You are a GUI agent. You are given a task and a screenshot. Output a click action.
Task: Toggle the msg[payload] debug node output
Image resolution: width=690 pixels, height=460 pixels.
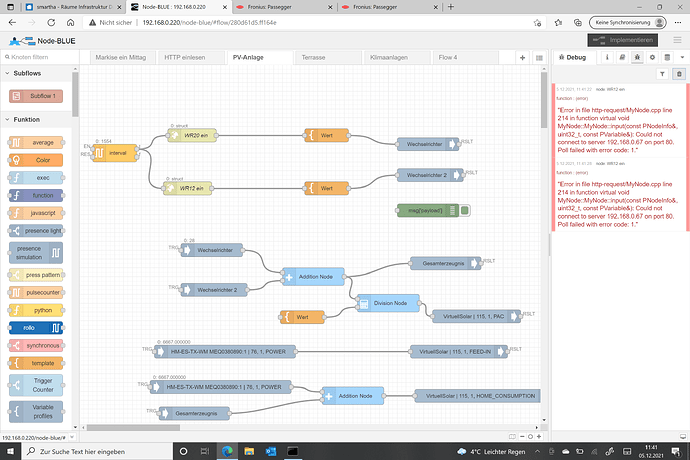click(465, 210)
